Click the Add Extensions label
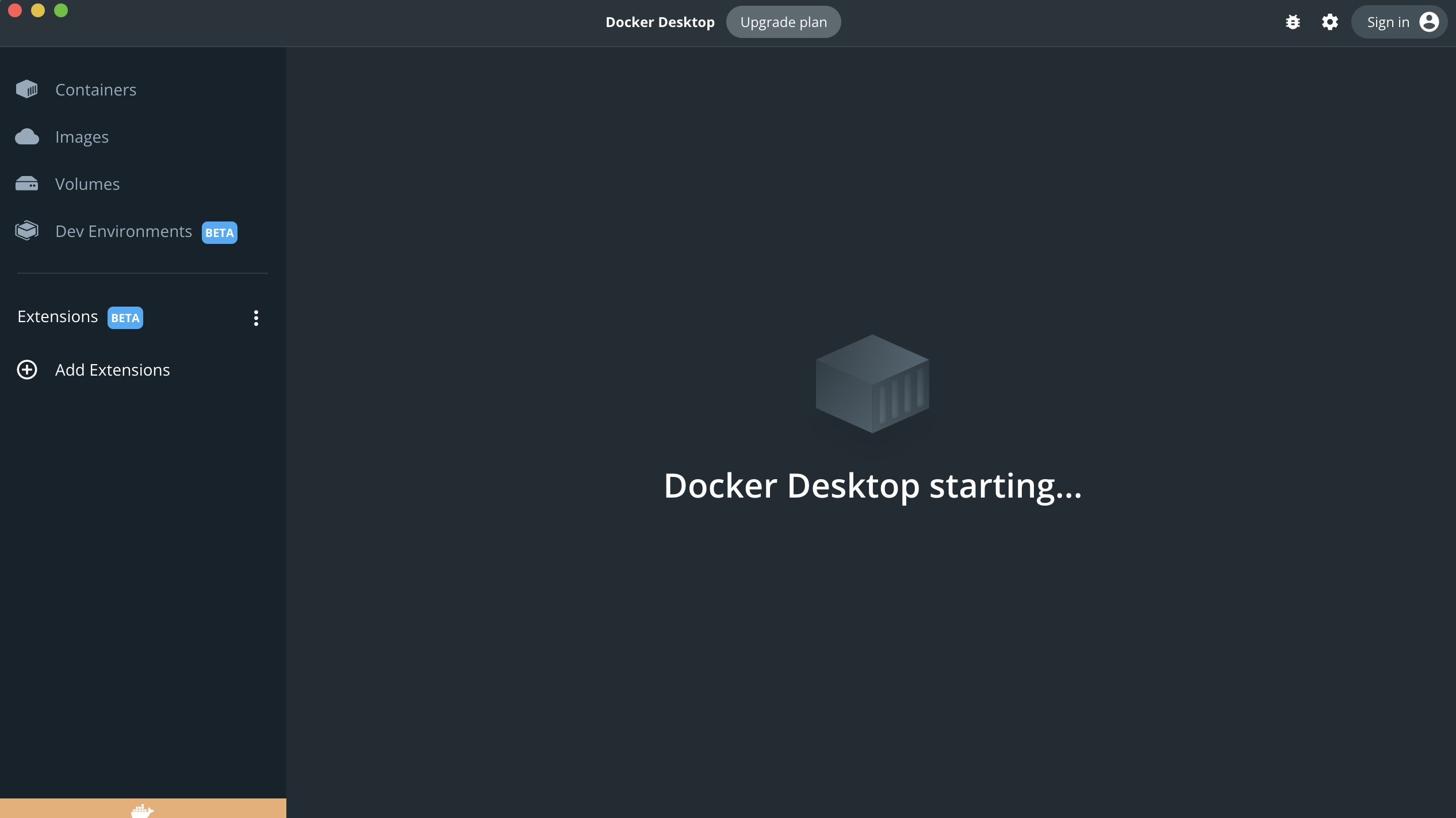Image resolution: width=1456 pixels, height=818 pixels. (112, 370)
